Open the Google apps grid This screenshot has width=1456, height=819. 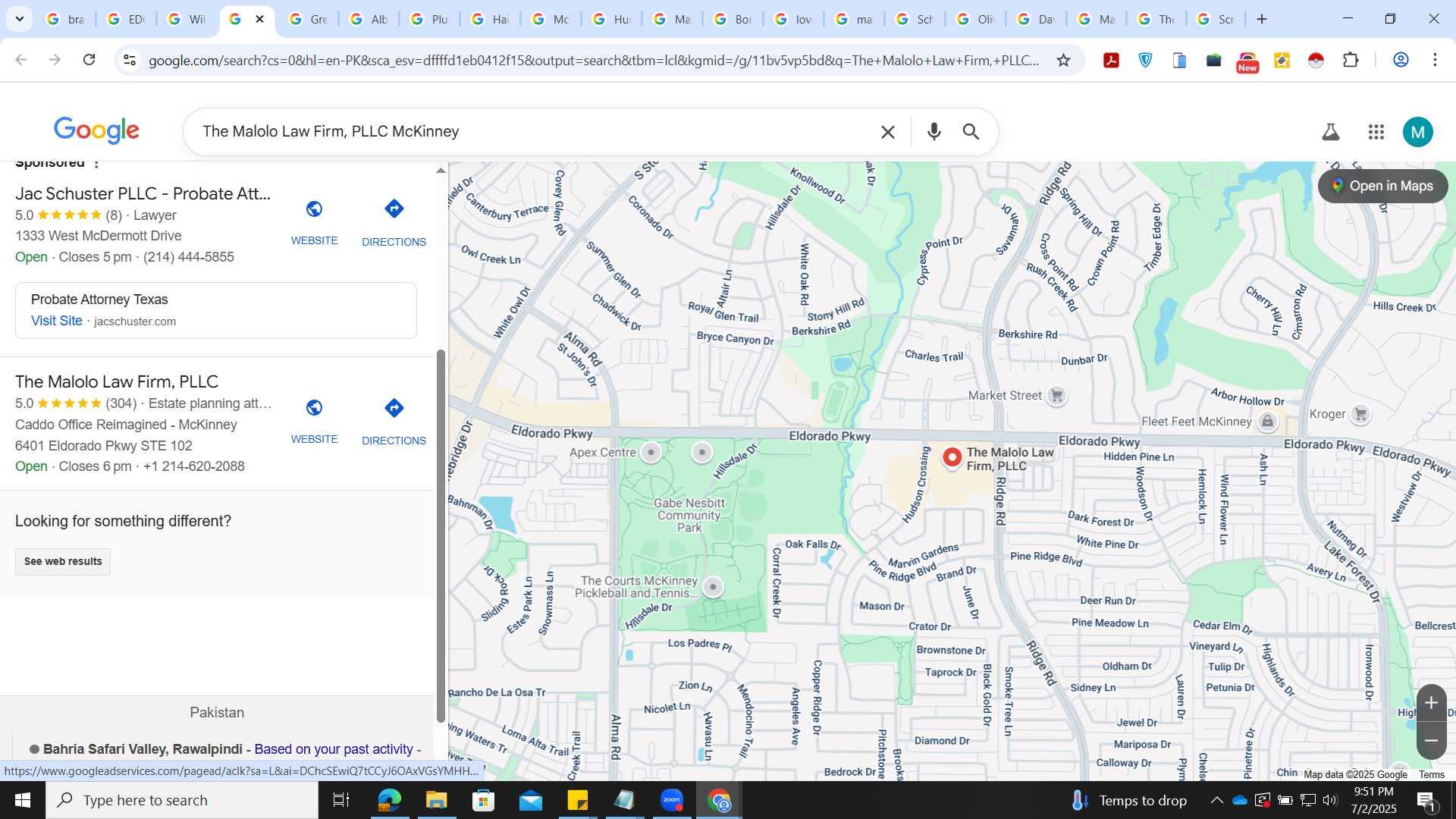pos(1376,132)
